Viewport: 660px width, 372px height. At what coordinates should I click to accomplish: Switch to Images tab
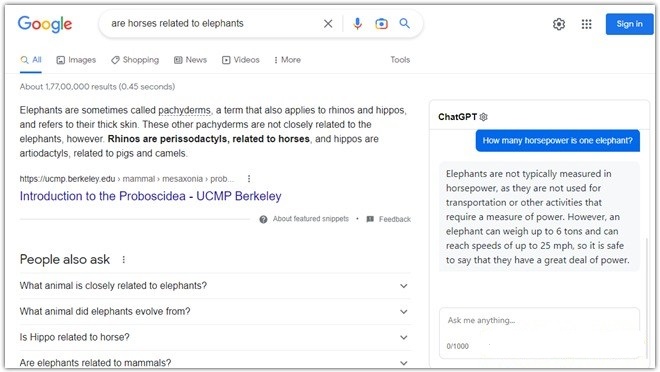[76, 60]
